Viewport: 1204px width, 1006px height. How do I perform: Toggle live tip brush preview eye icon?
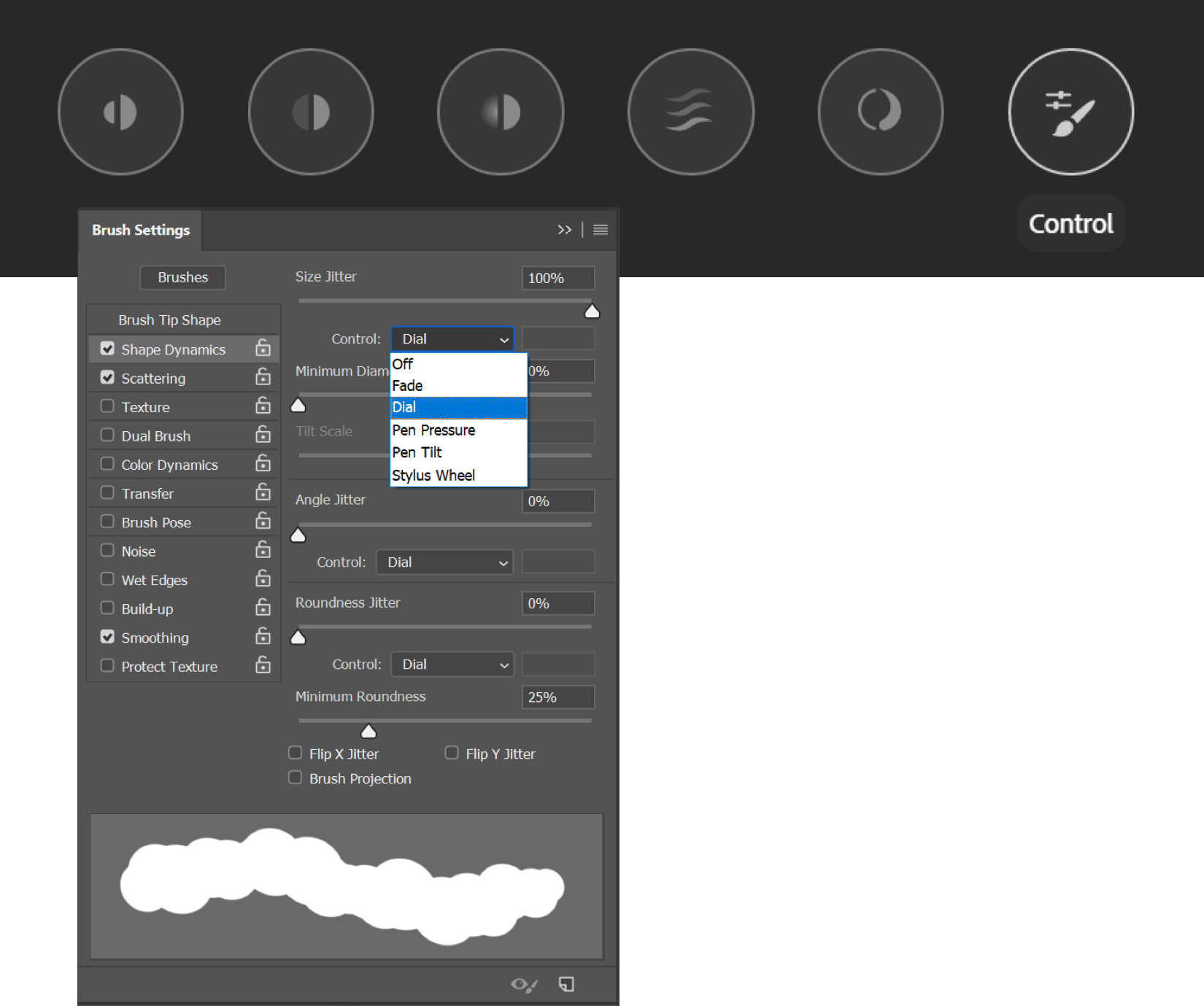point(524,985)
